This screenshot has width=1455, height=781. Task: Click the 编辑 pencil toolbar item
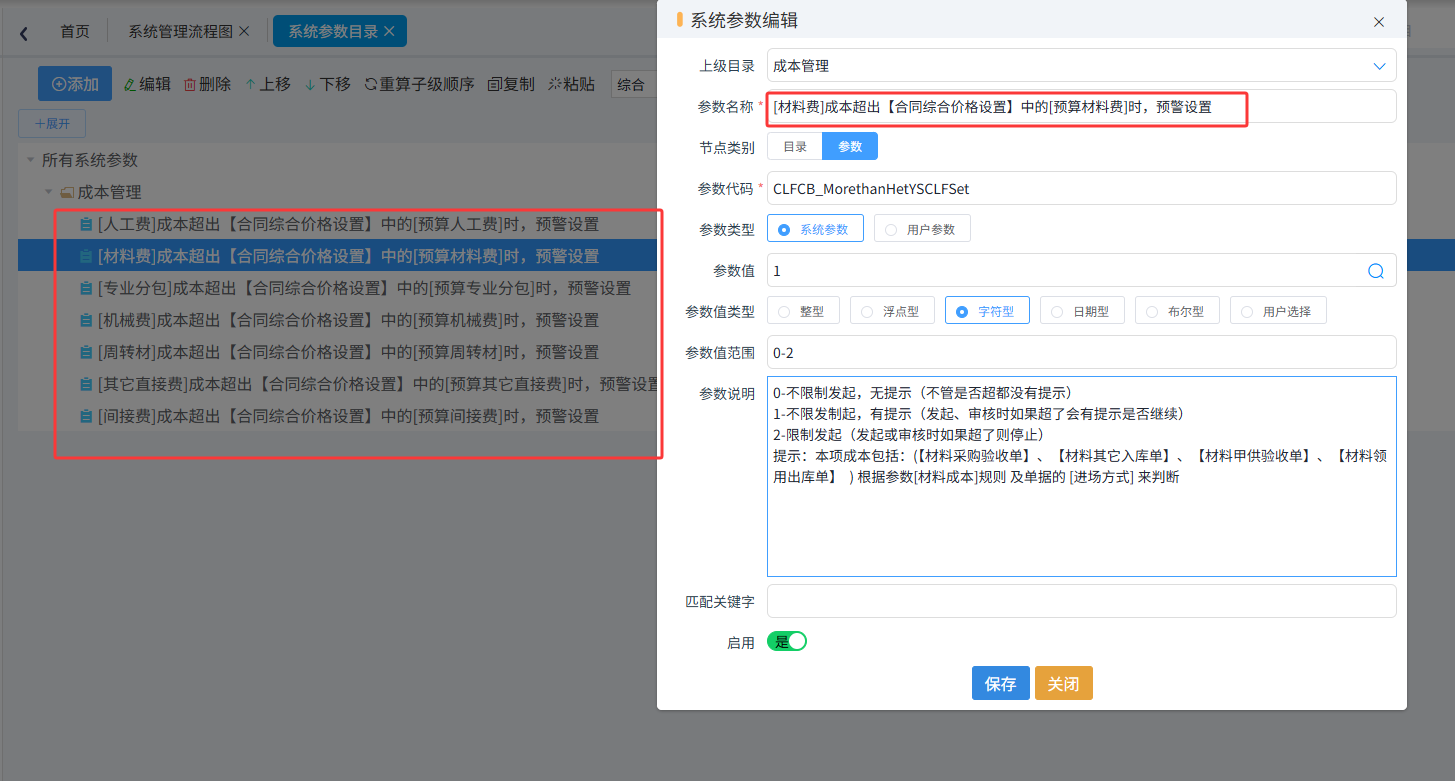pos(147,84)
